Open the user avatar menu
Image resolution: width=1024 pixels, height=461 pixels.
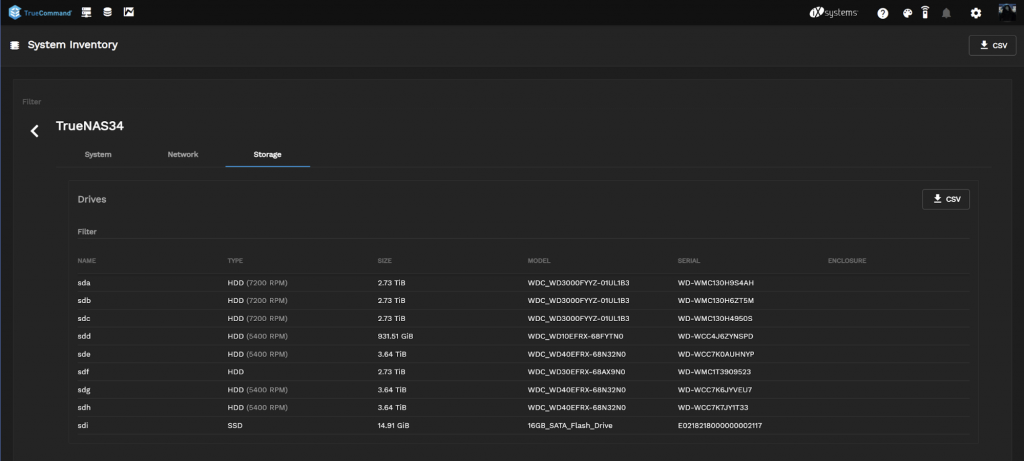coord(1007,12)
